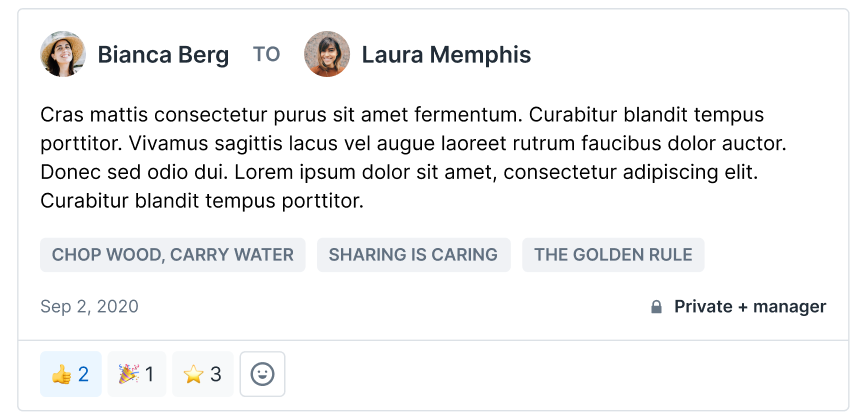Select the SHARING IS CARING tag
Image resolution: width=860 pixels, height=419 pixels.
(x=413, y=255)
